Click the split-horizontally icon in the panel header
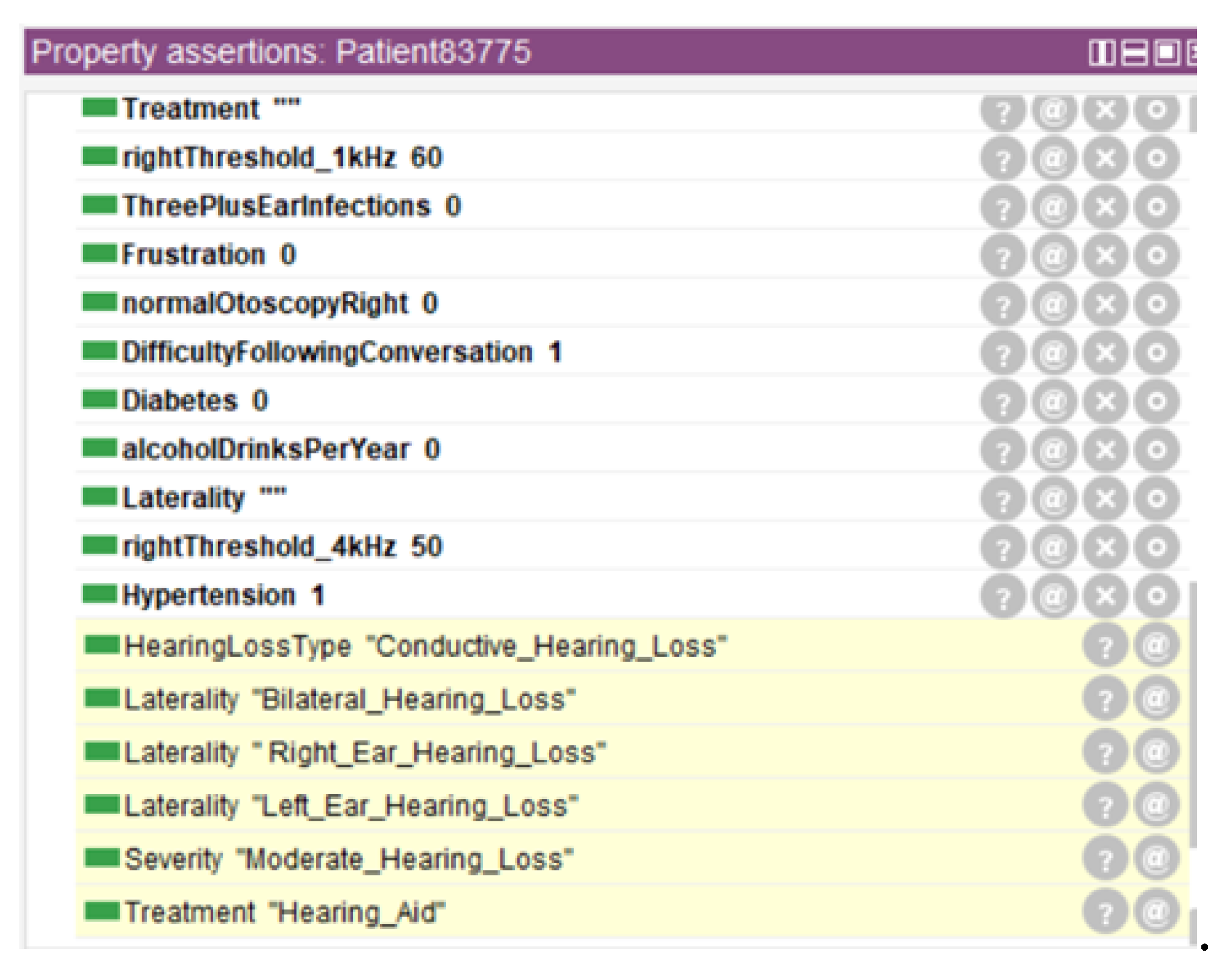 tap(1134, 53)
